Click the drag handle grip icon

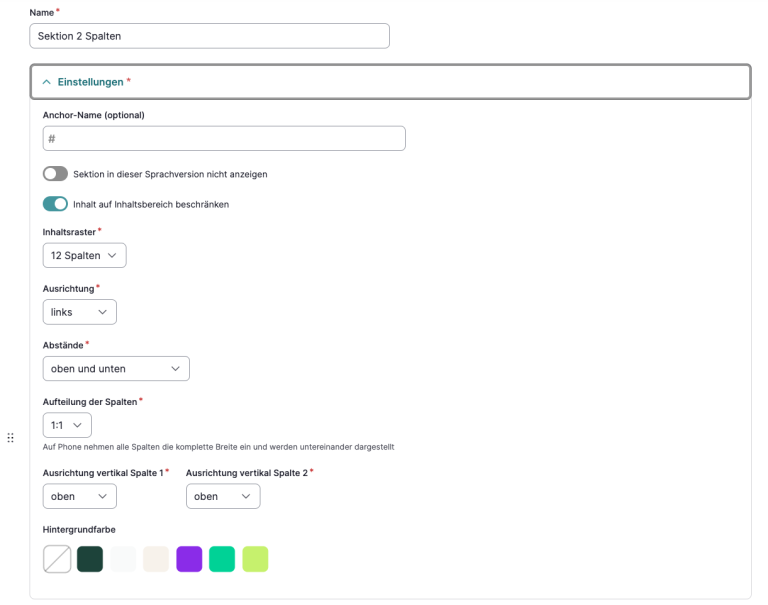pyautogui.click(x=10, y=438)
